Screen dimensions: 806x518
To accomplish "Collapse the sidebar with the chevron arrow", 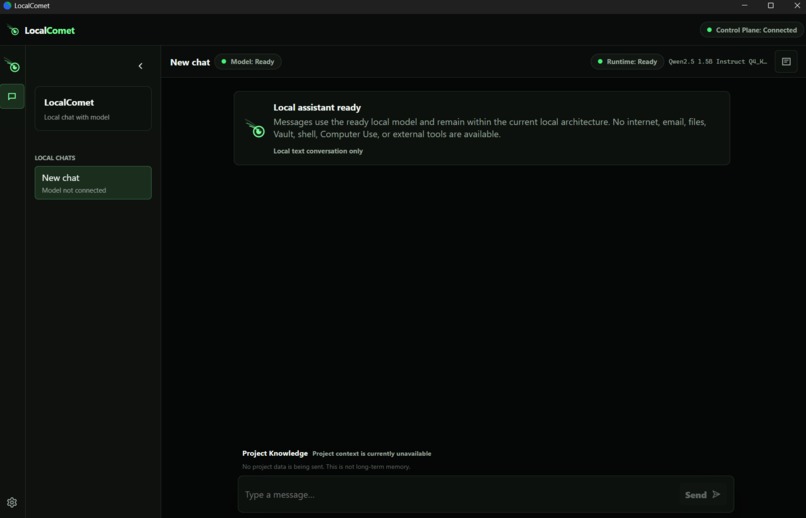I will (140, 66).
